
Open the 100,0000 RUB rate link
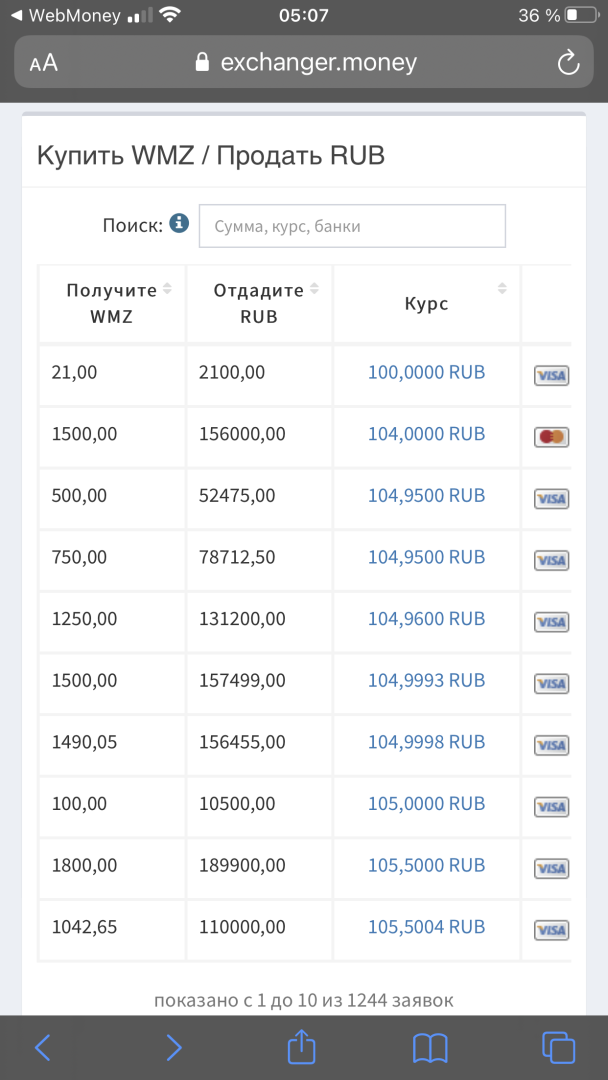(x=426, y=373)
